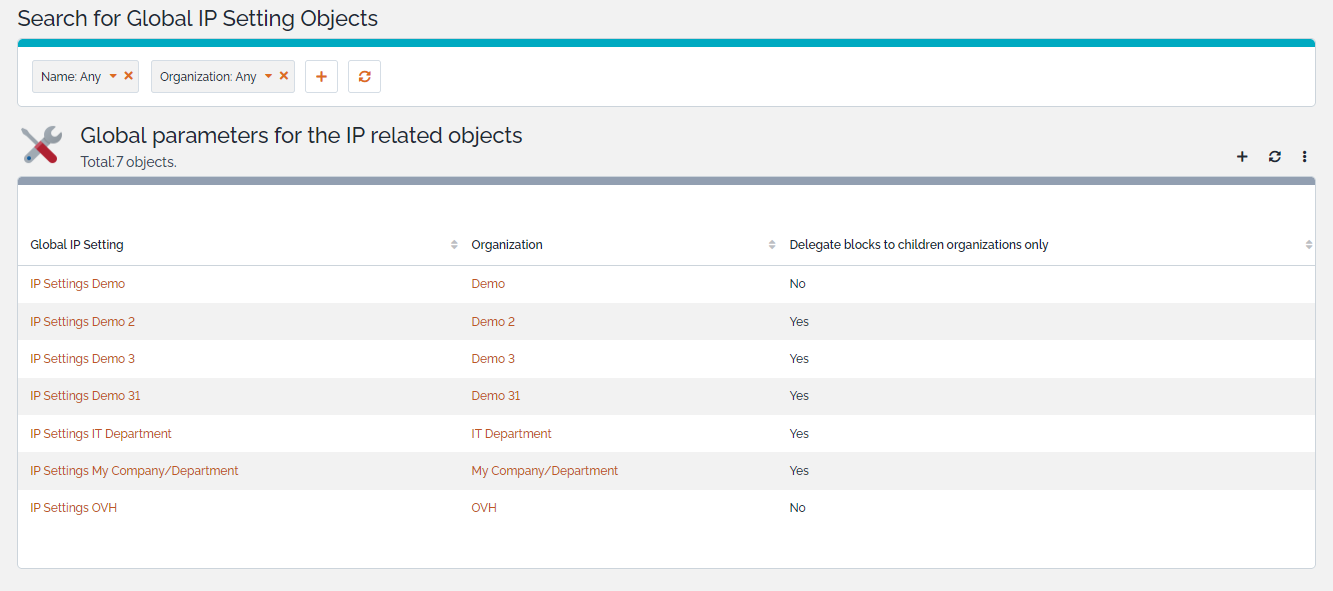Viewport: 1333px width, 591px height.
Task: Go to My Company/Department organization
Action: tap(544, 471)
